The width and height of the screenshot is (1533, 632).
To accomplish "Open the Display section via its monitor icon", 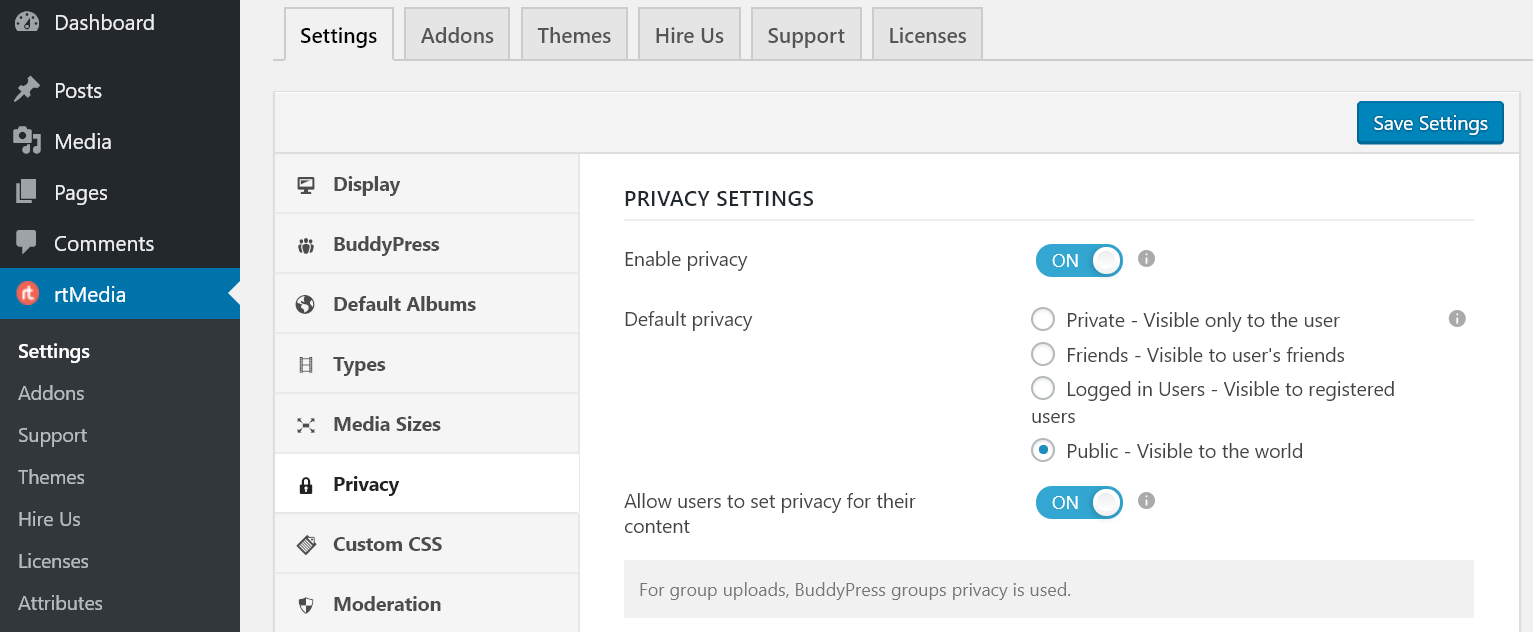I will coord(305,184).
